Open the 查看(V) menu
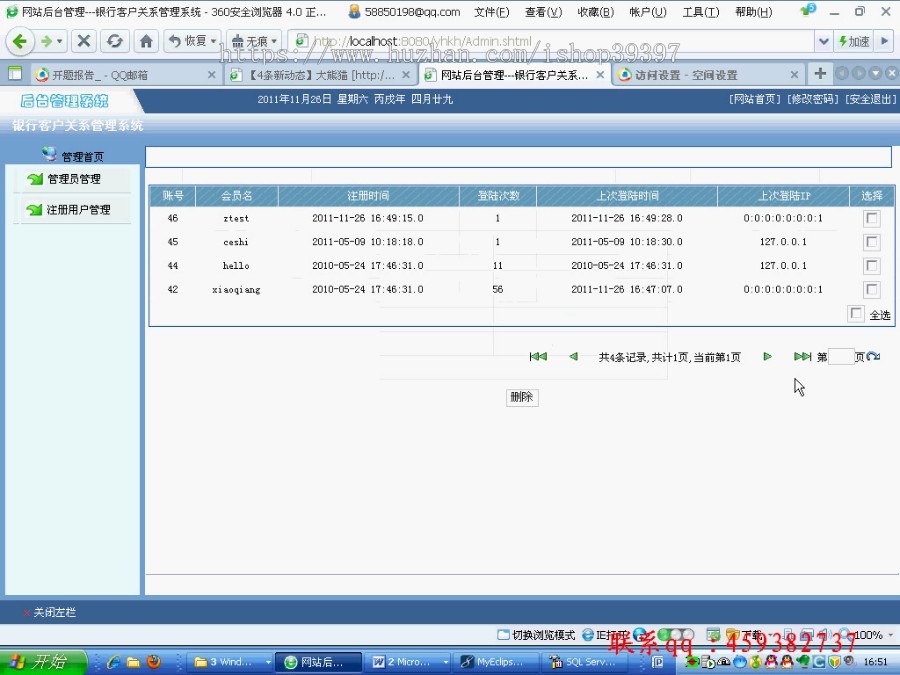The height and width of the screenshot is (675, 900). (543, 12)
